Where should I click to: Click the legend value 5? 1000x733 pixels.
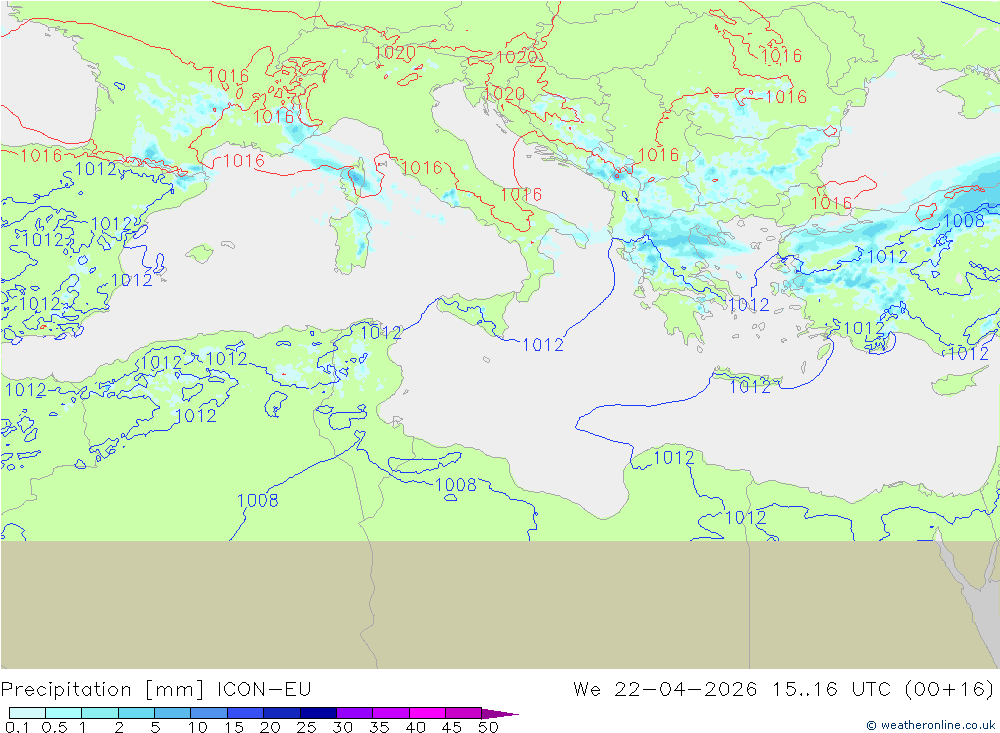coord(155,727)
